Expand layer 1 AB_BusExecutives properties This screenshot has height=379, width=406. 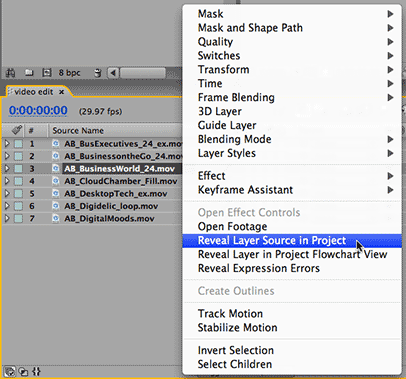7,144
